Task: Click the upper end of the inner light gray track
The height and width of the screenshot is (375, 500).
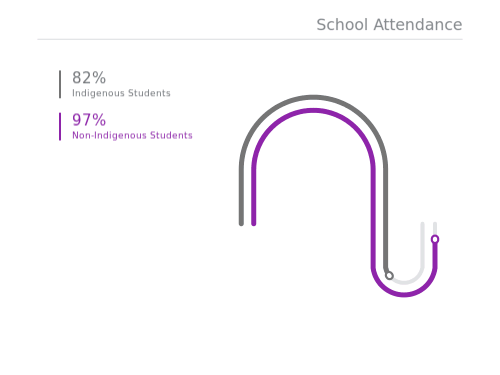Action: 423,224
